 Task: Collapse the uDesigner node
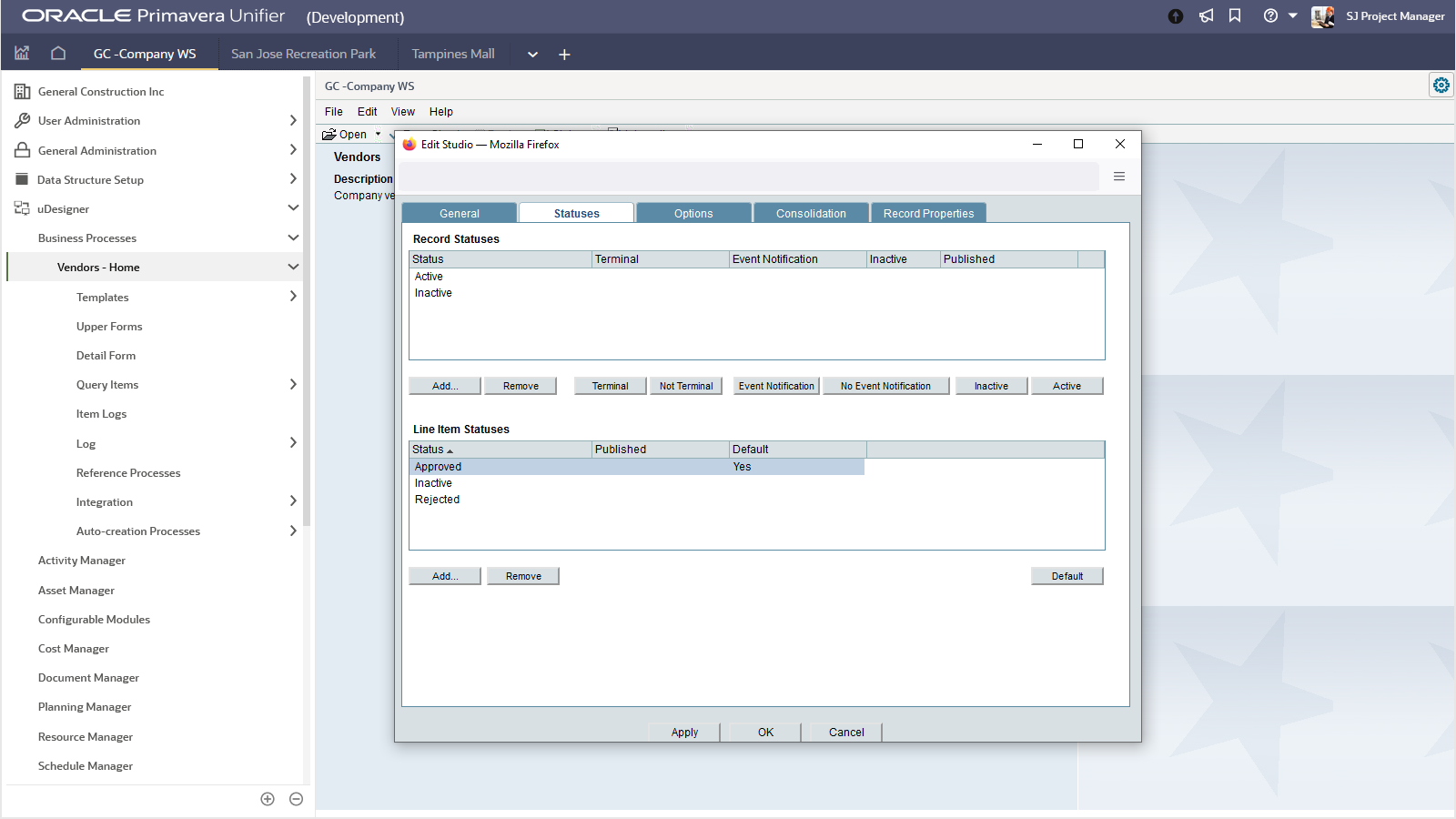click(293, 207)
